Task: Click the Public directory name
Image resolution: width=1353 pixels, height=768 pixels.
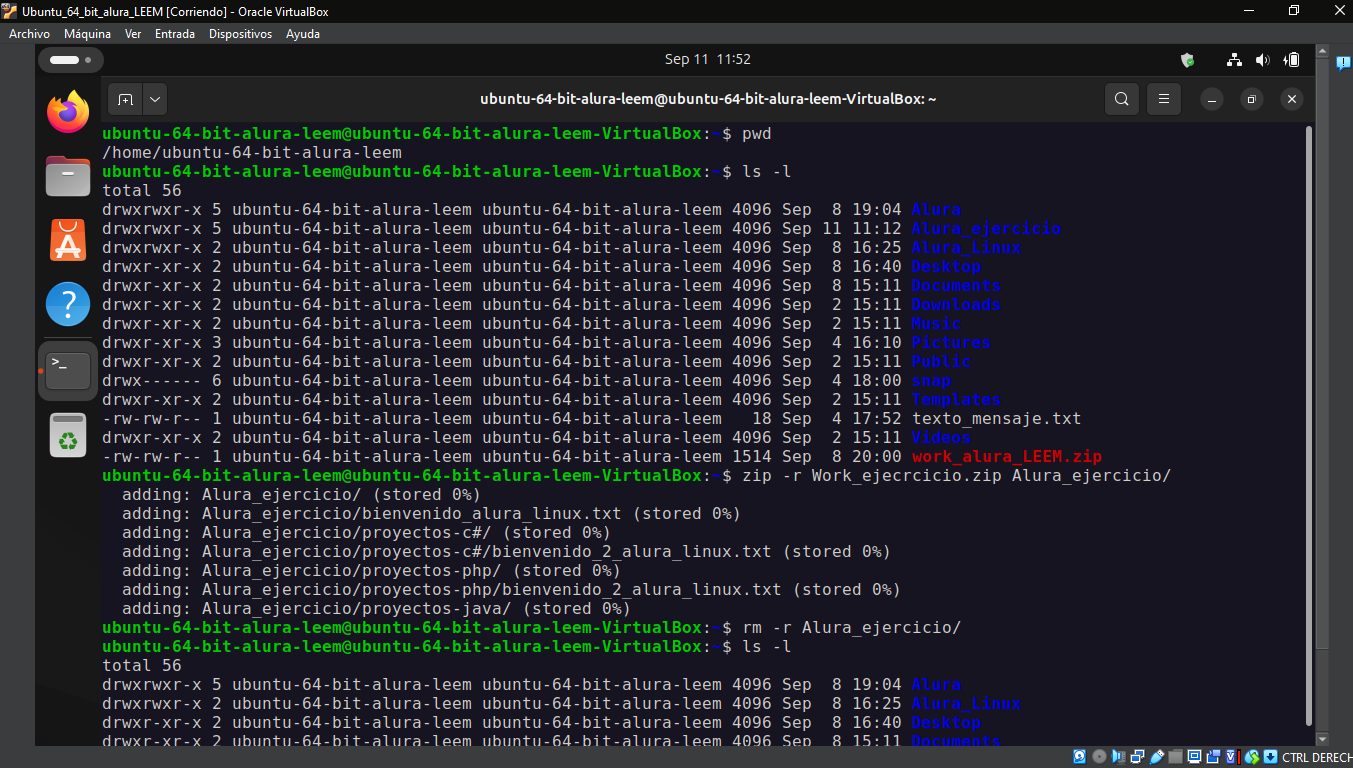Action: pyautogui.click(x=941, y=362)
